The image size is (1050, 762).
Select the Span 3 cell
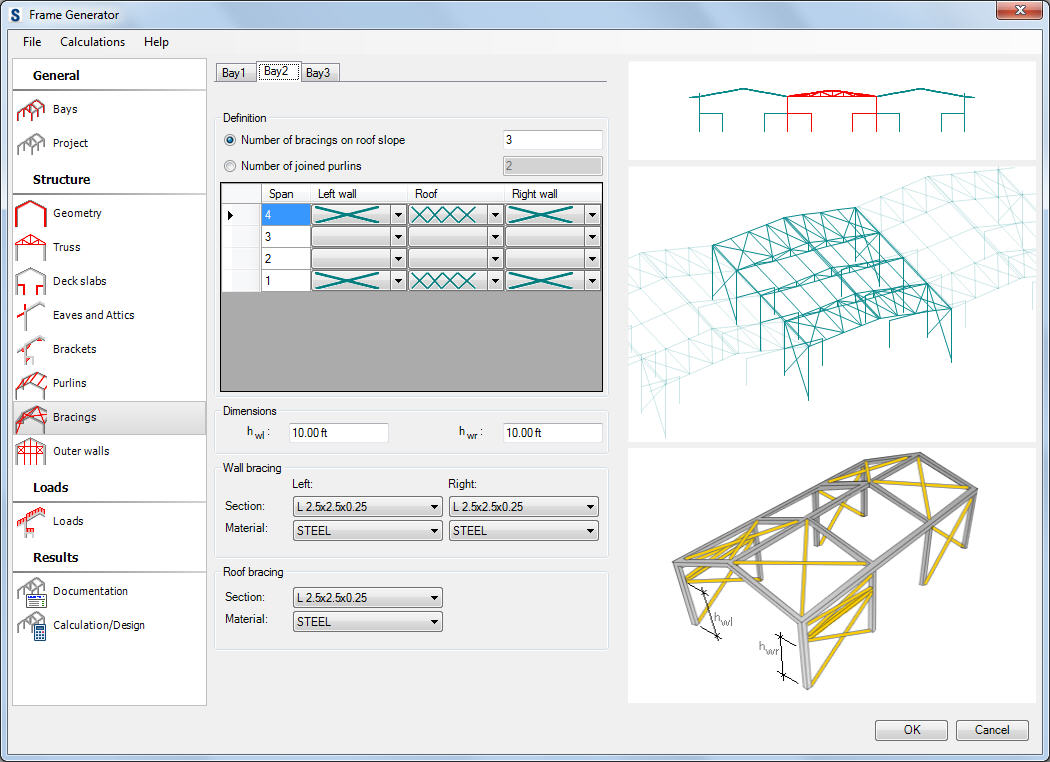tap(286, 237)
